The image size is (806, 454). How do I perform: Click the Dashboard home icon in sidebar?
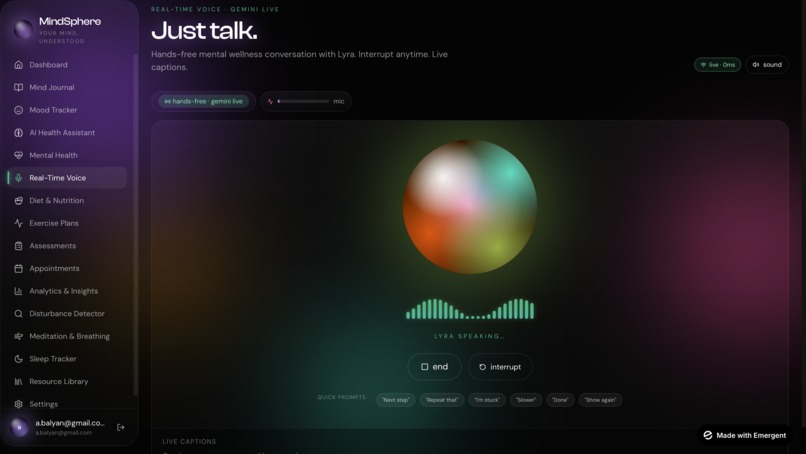[19, 65]
